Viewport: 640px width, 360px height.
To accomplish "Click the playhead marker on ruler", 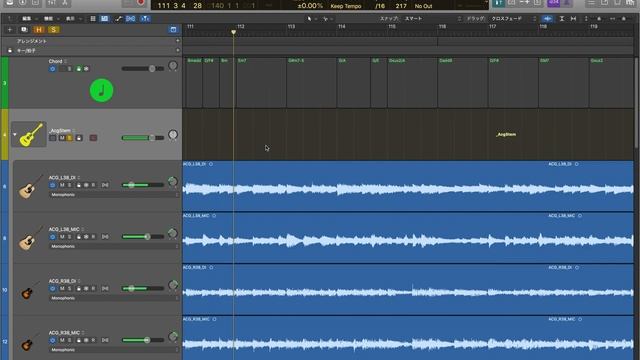I will pos(233,32).
